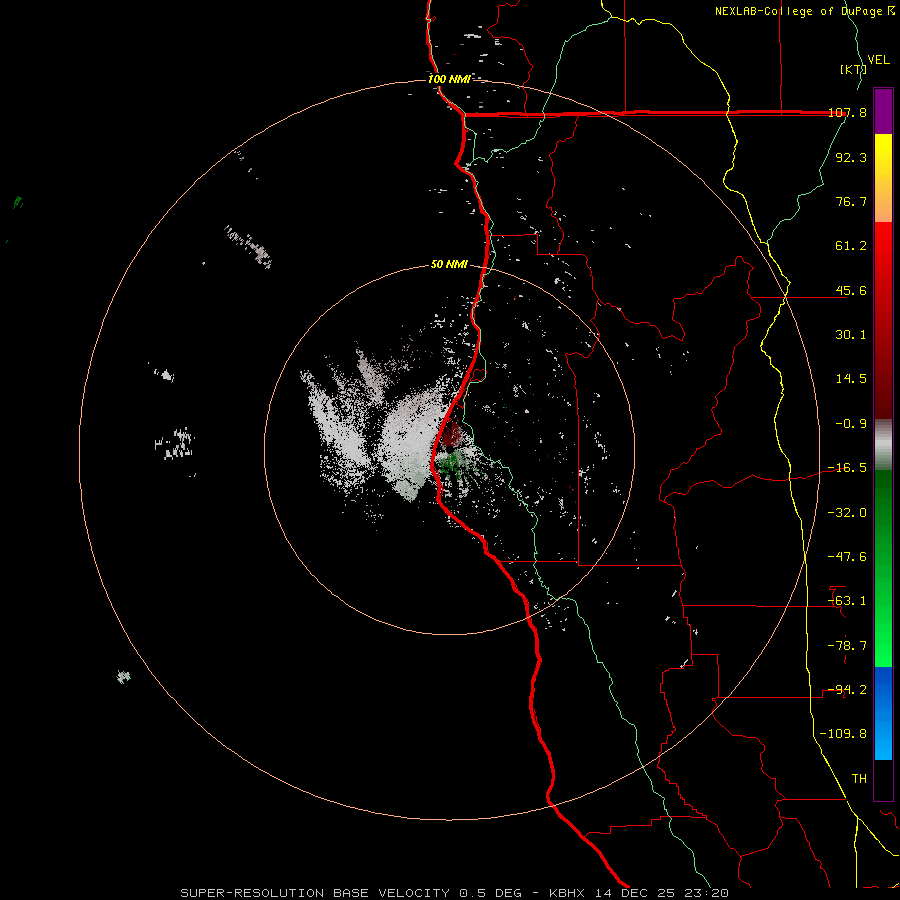Viewport: 900px width, 900px height.
Task: Pick the purple segment of the color bar
Action: pyautogui.click(x=883, y=111)
